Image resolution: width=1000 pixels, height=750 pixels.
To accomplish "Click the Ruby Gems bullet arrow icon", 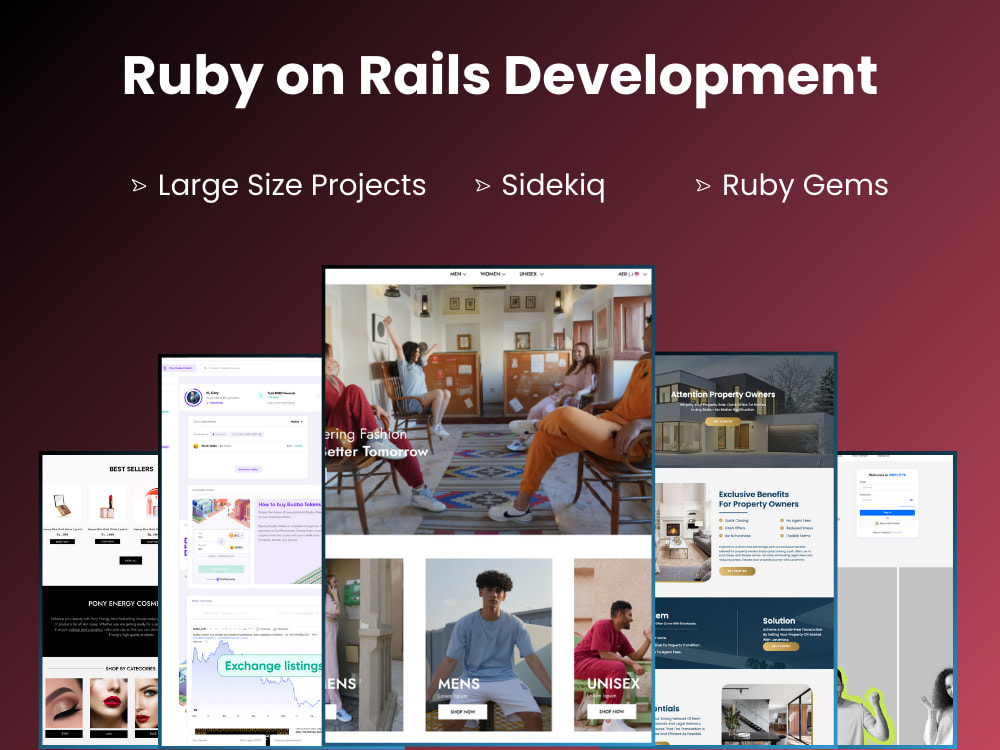I will (x=702, y=186).
